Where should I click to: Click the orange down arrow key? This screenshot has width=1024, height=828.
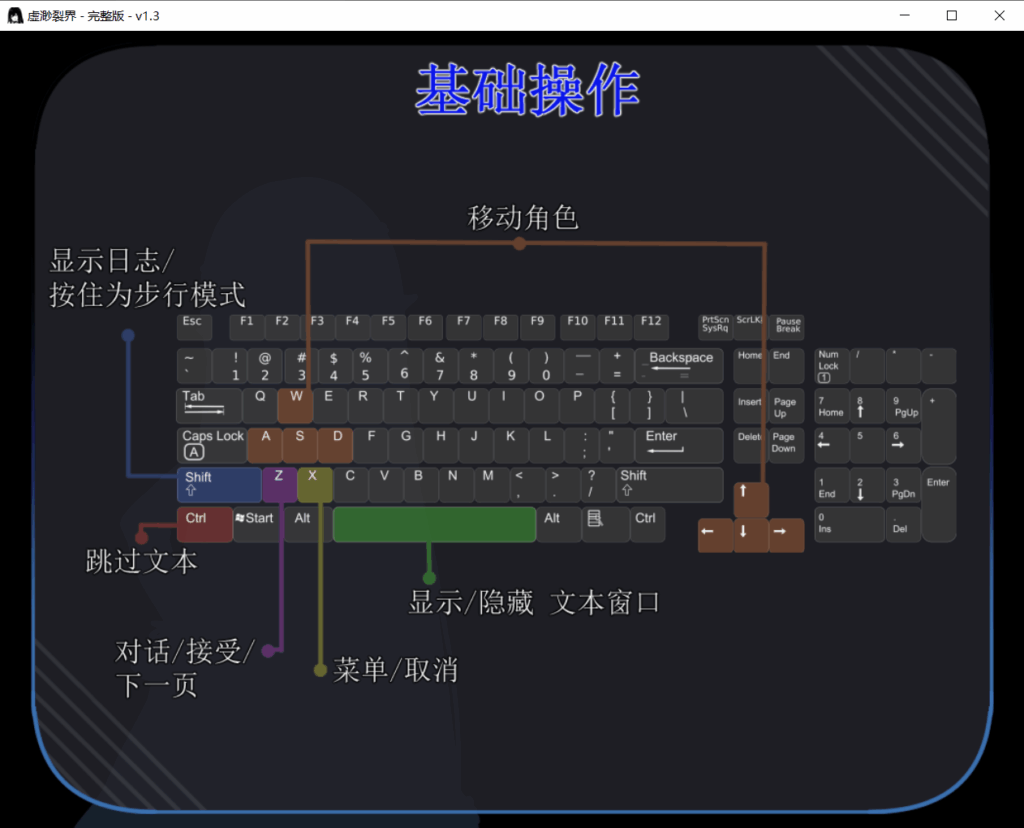pos(751,535)
